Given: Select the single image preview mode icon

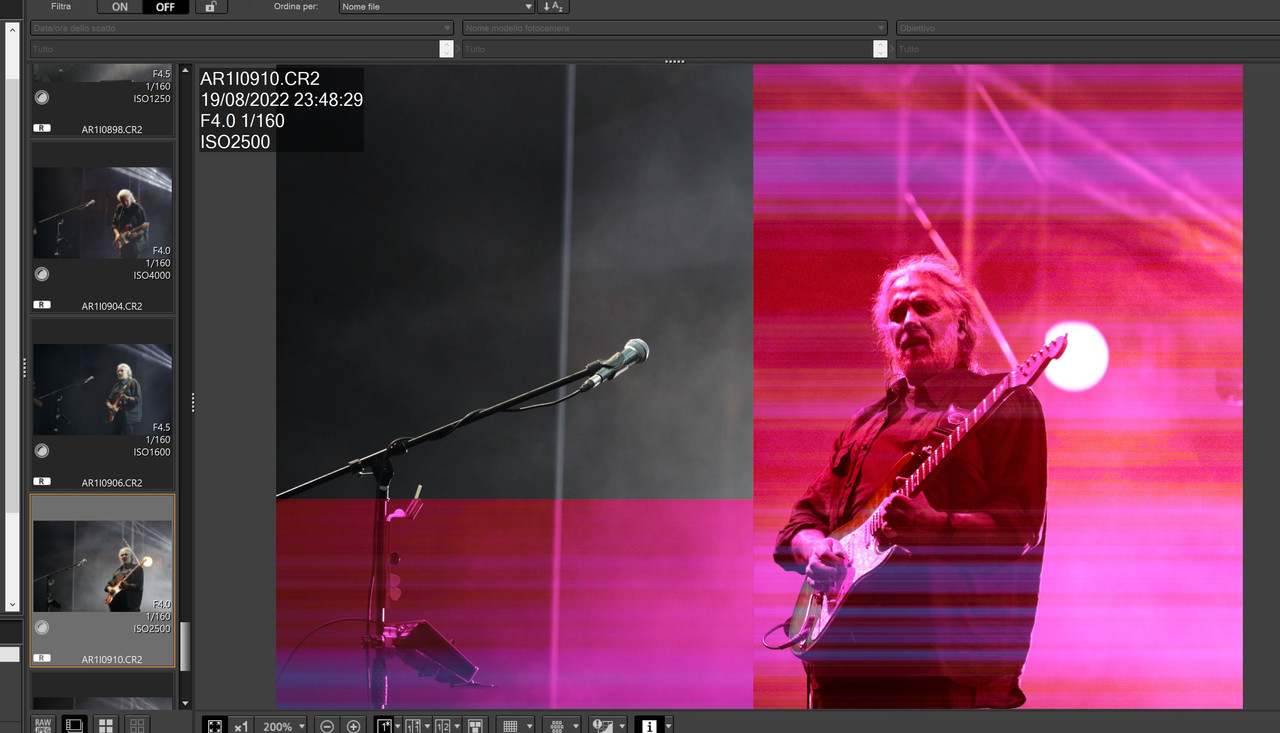Looking at the screenshot, I should pos(385,726).
